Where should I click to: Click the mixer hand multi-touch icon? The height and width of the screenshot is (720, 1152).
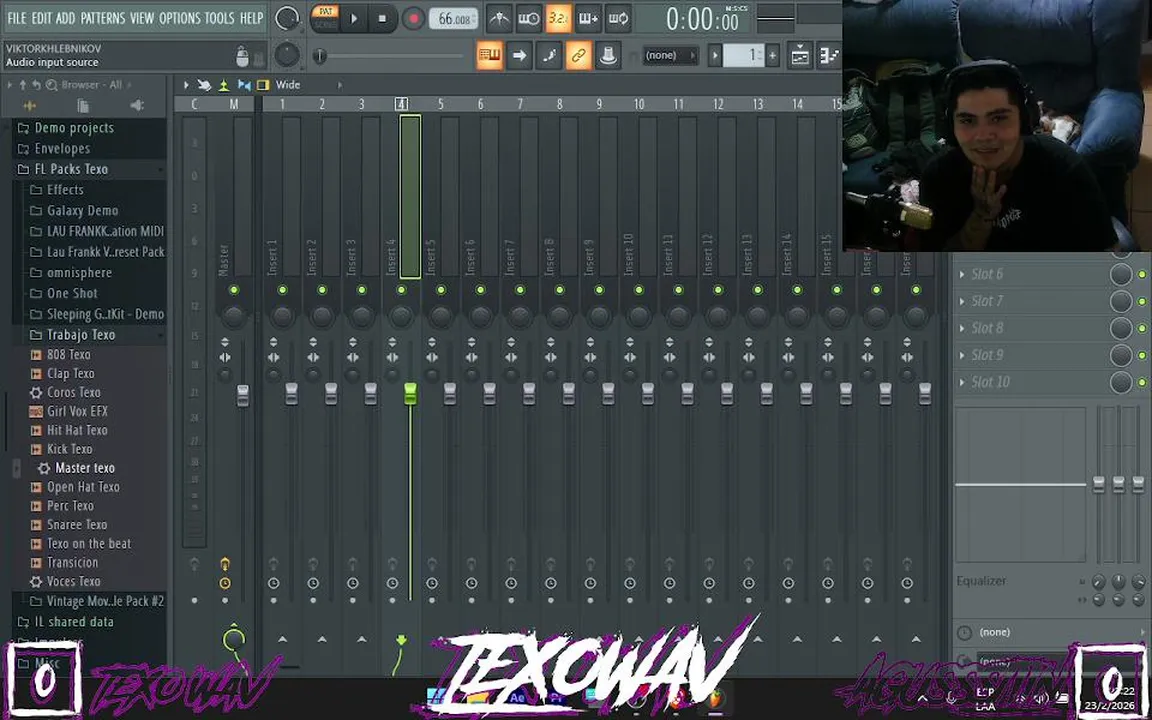point(205,85)
